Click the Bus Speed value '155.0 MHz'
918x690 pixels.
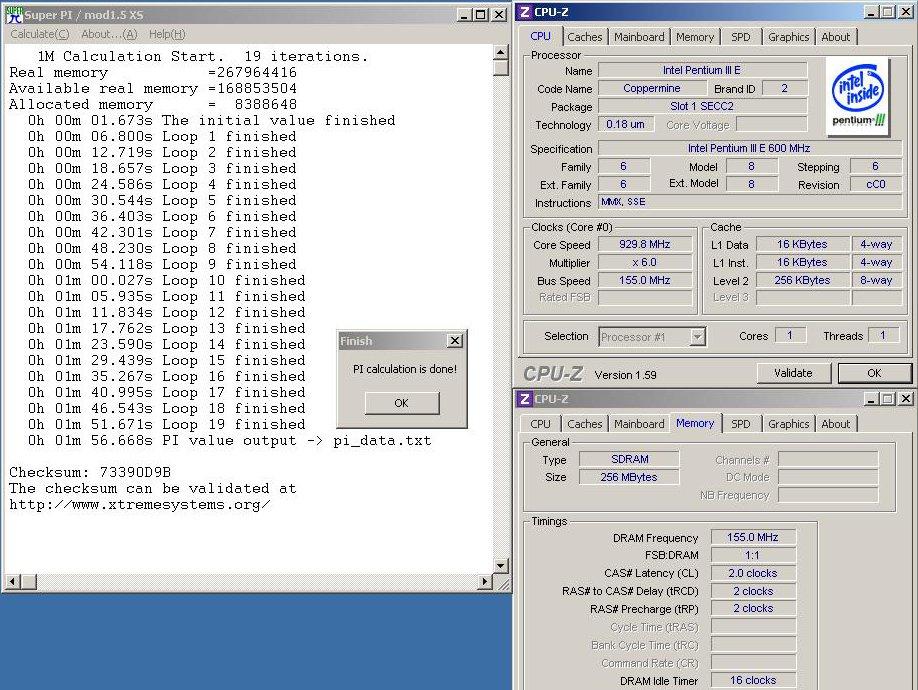645,280
